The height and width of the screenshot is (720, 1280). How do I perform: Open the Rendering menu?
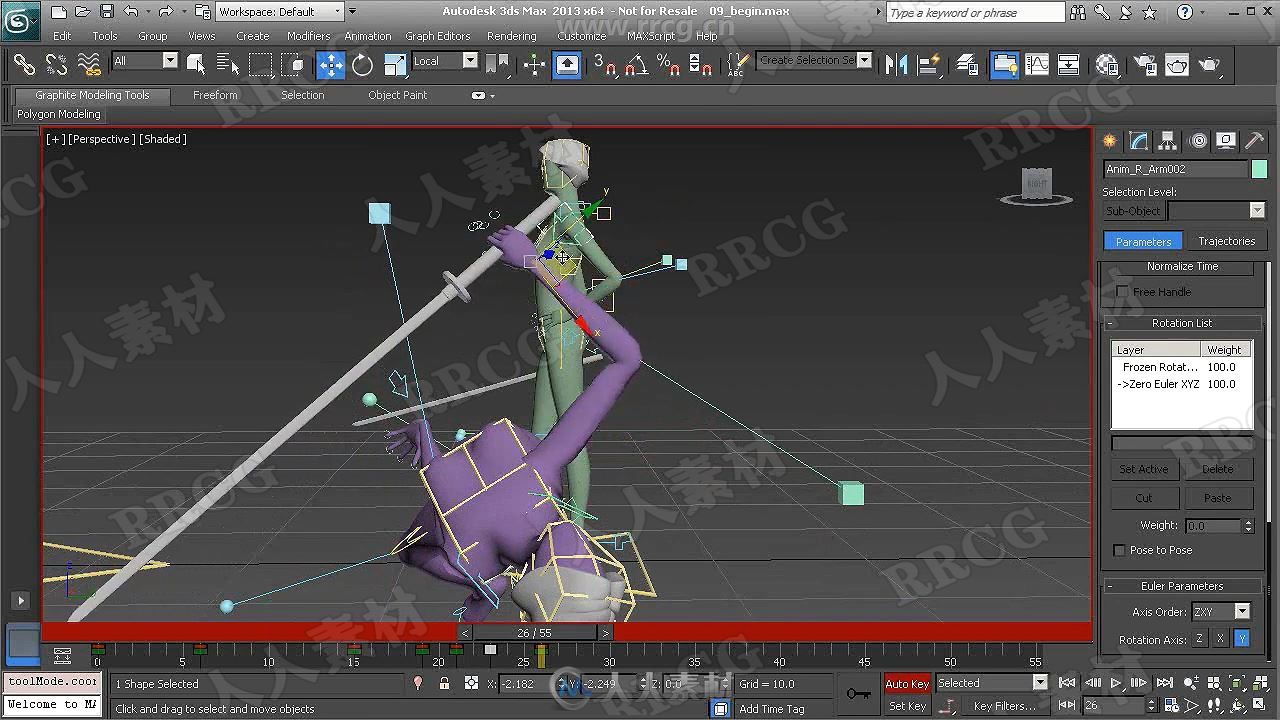pos(512,36)
